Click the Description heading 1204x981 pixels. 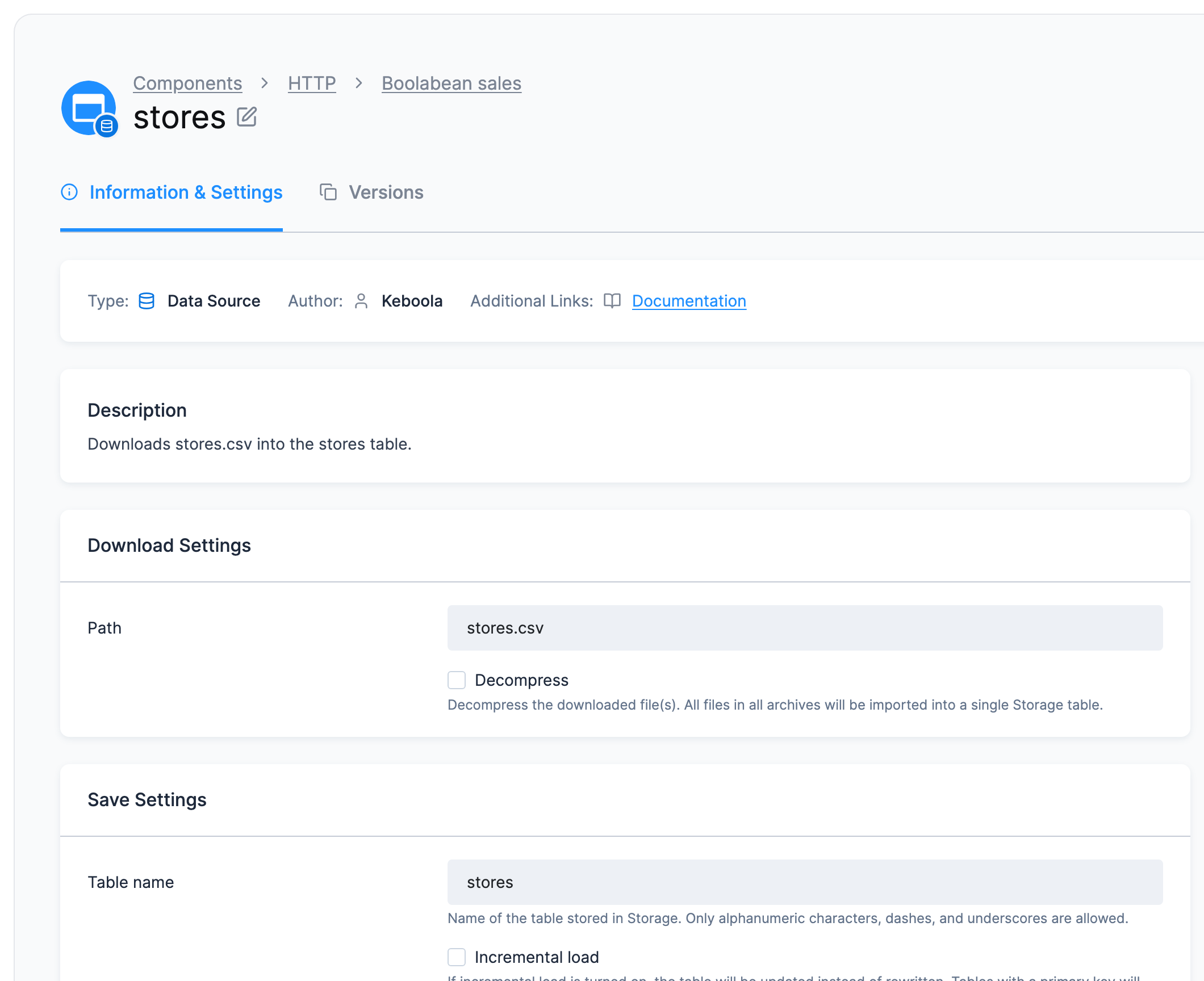coord(137,410)
